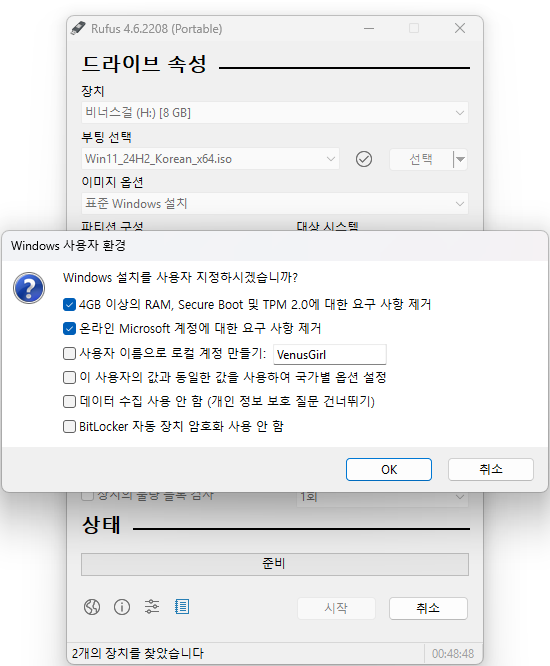Screen dimensions: 550x666
Task: Toggle bad blocks check checkbox in Rufus
Action: pyautogui.click(x=87, y=495)
